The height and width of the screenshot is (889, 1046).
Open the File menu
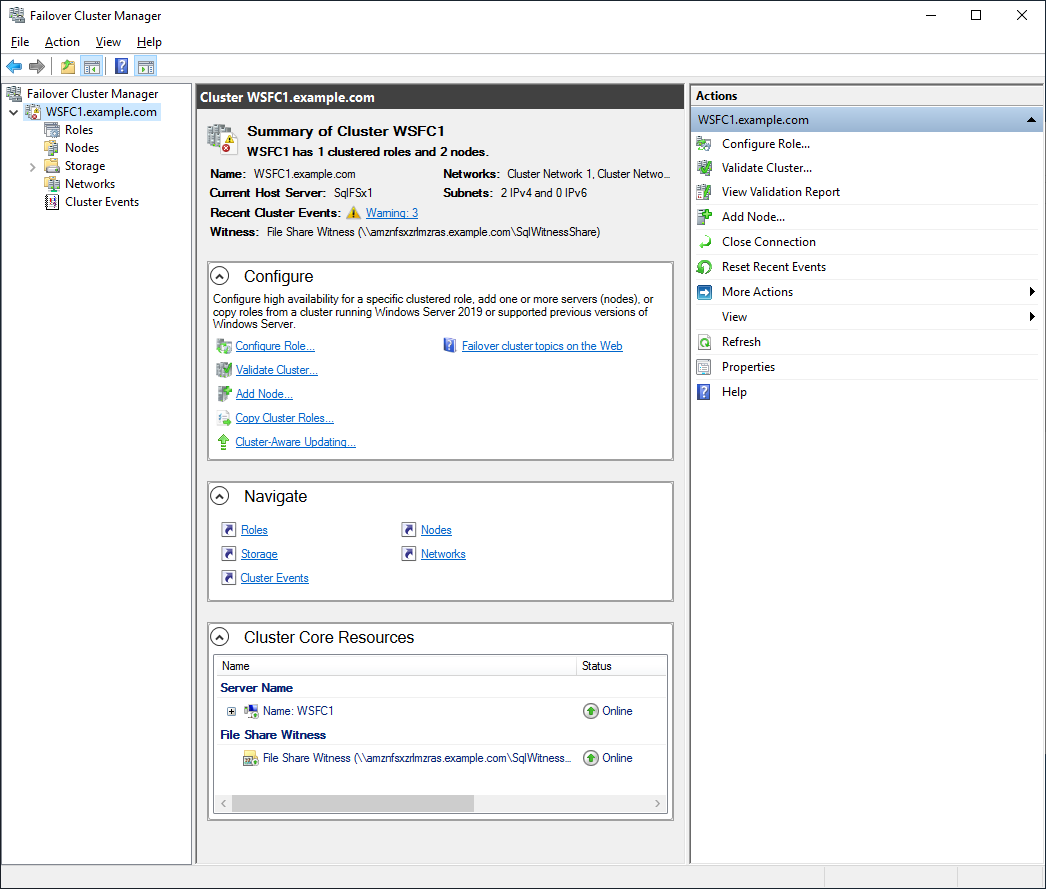[x=20, y=42]
